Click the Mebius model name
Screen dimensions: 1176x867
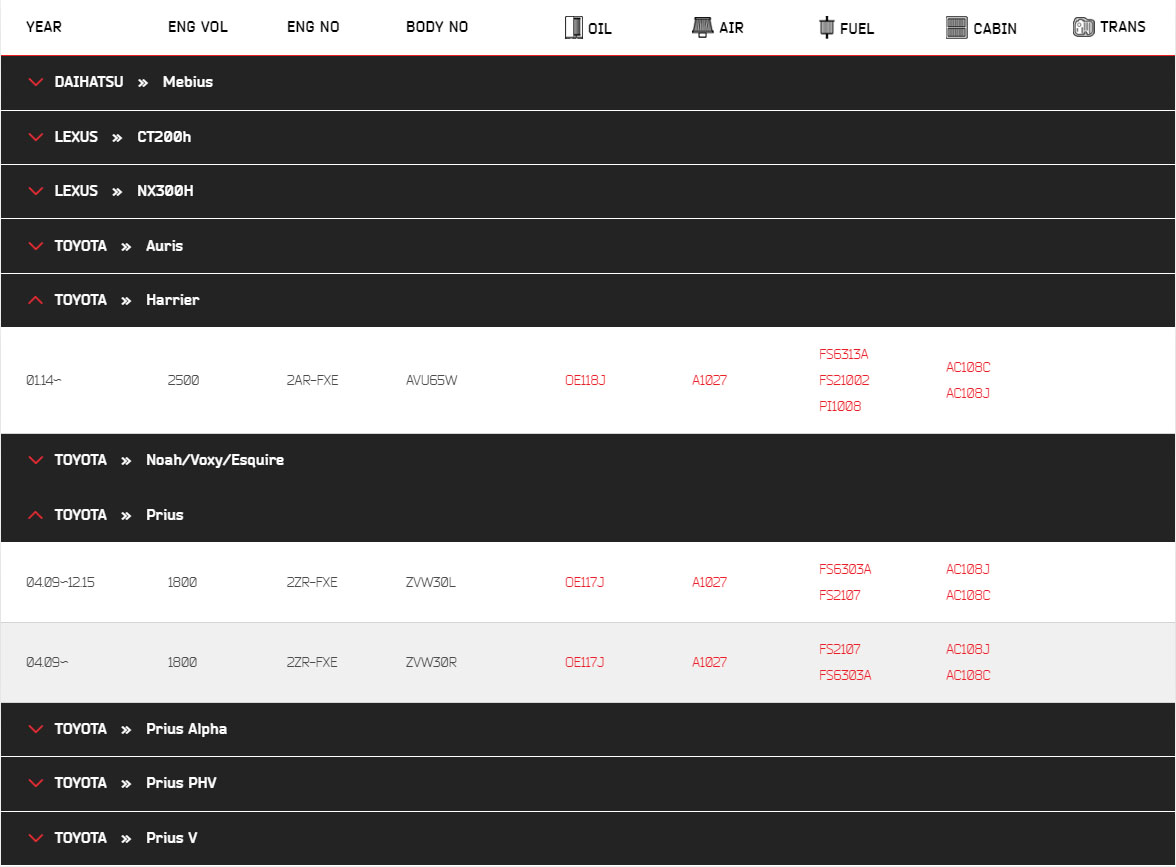point(188,82)
